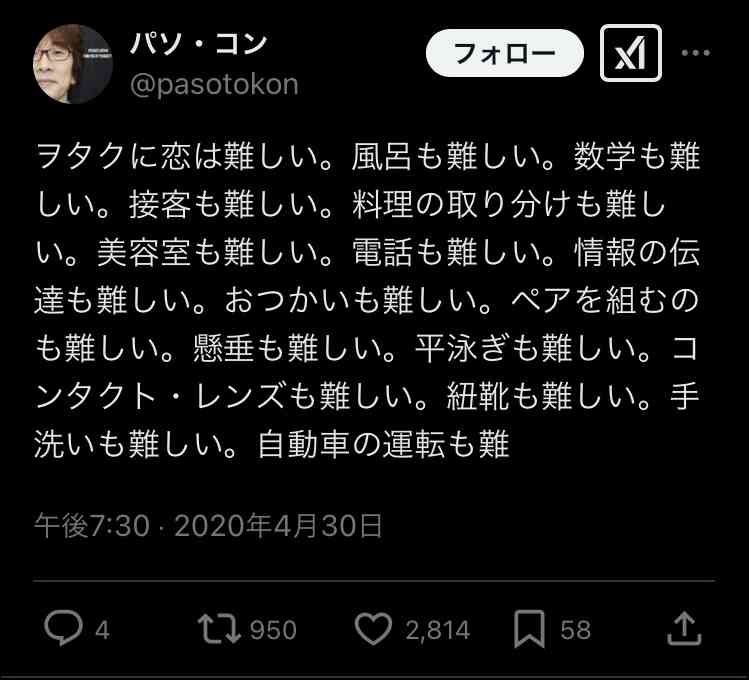View likes by clicking the 2,814 count

[x=438, y=630]
